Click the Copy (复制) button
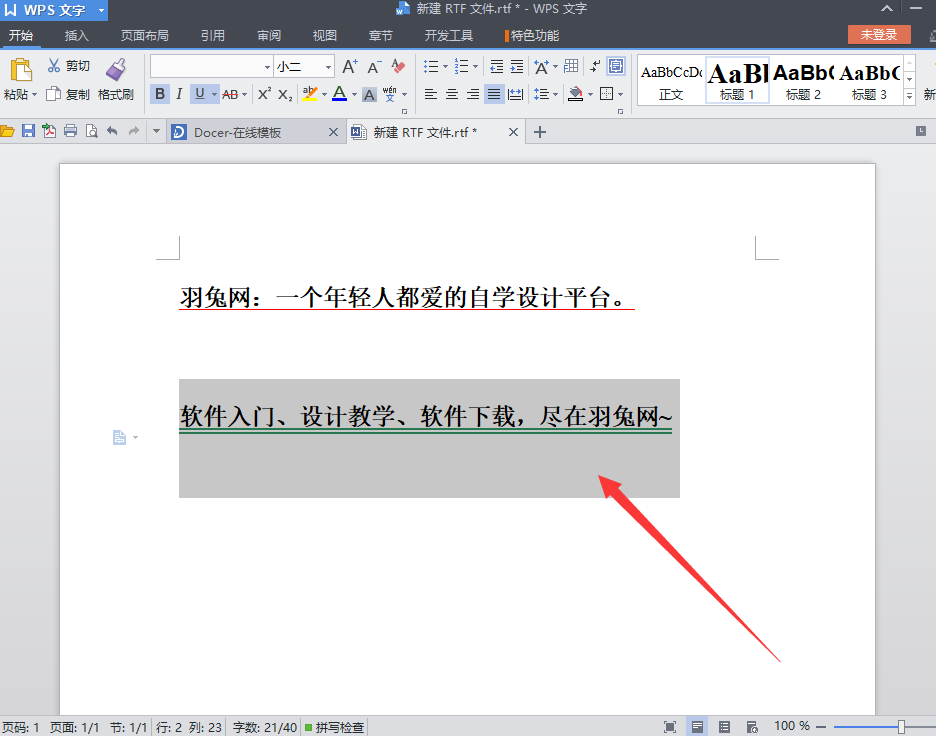The image size is (936, 736). (68, 94)
